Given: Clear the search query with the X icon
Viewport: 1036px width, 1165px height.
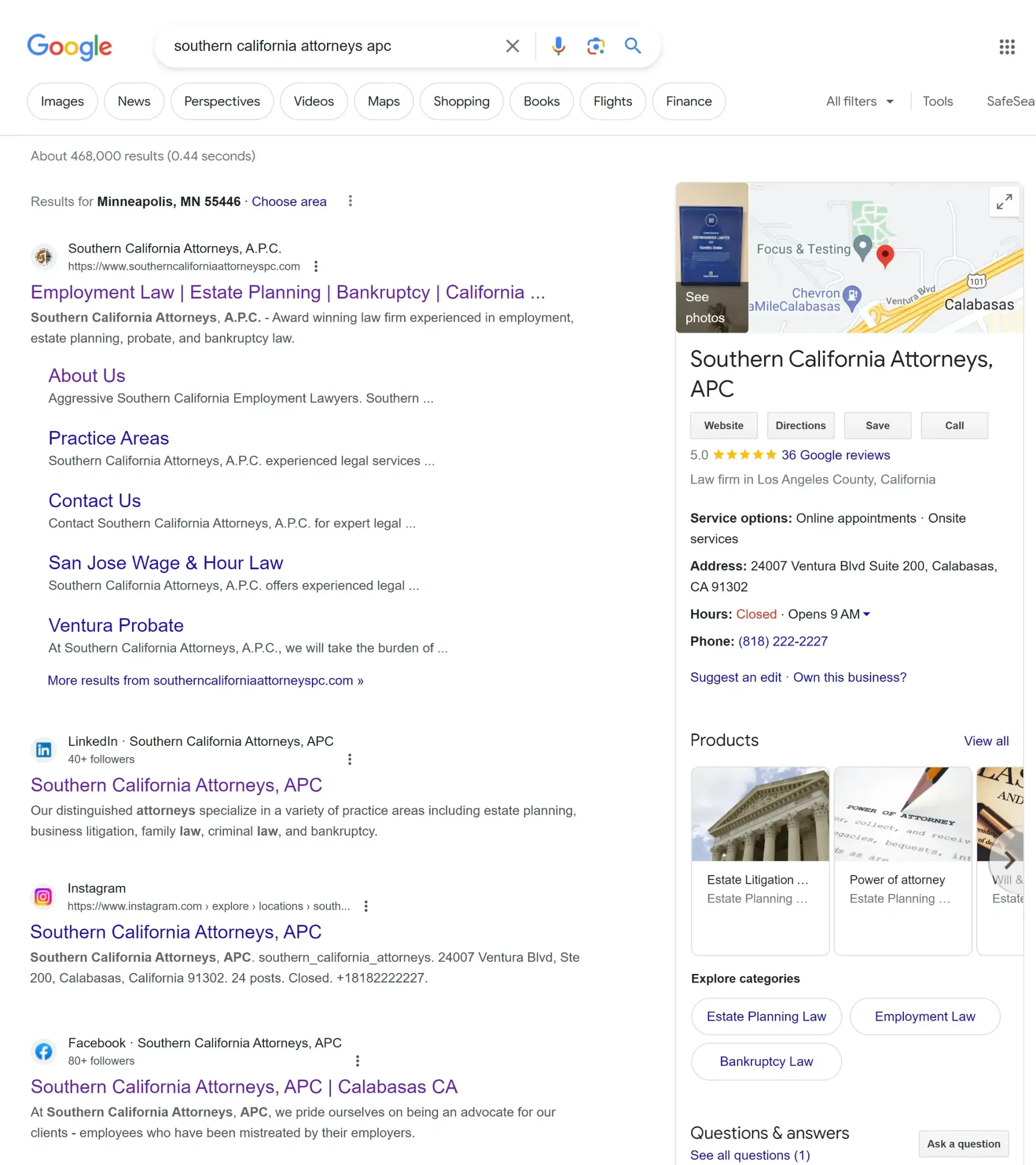Looking at the screenshot, I should 512,46.
